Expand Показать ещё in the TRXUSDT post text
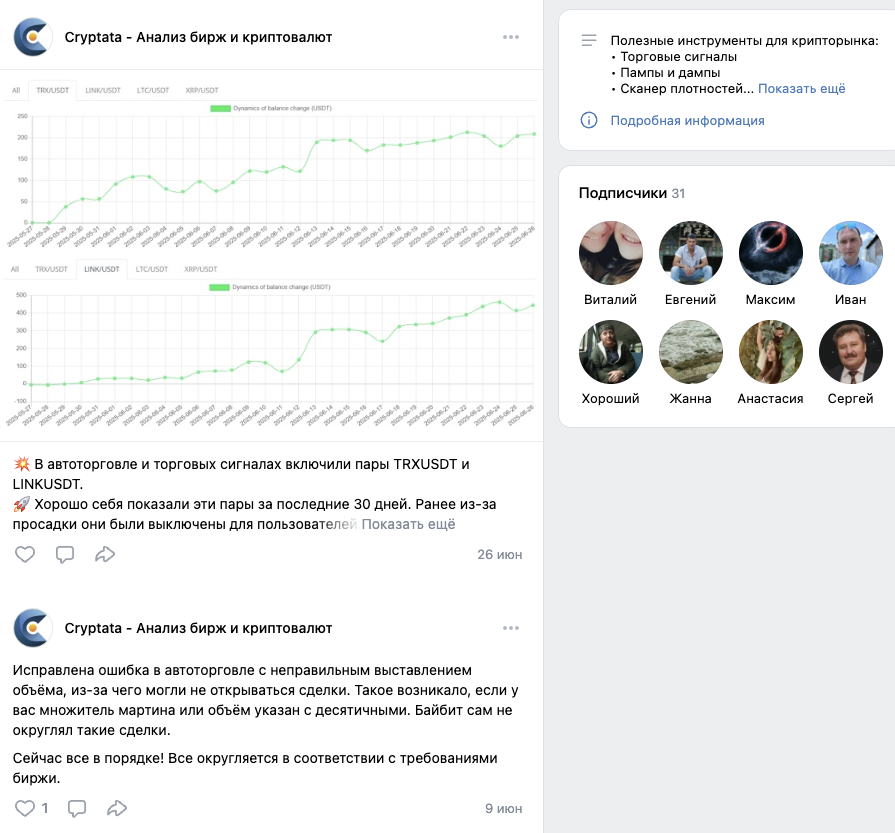The height and width of the screenshot is (833, 895). (409, 524)
